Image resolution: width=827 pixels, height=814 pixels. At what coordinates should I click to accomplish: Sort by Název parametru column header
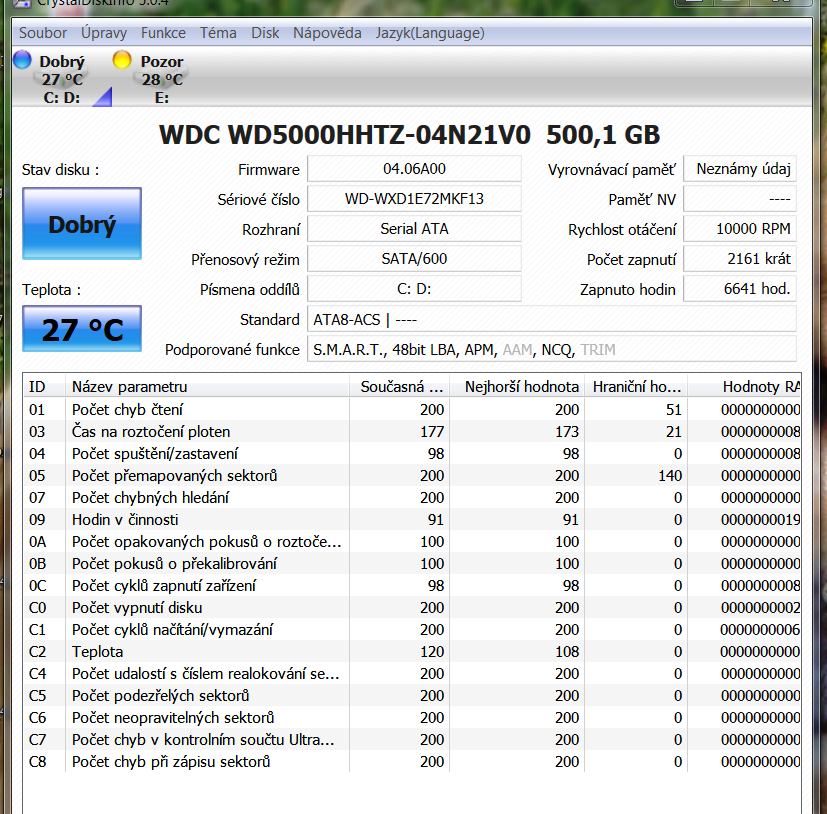pos(207,387)
